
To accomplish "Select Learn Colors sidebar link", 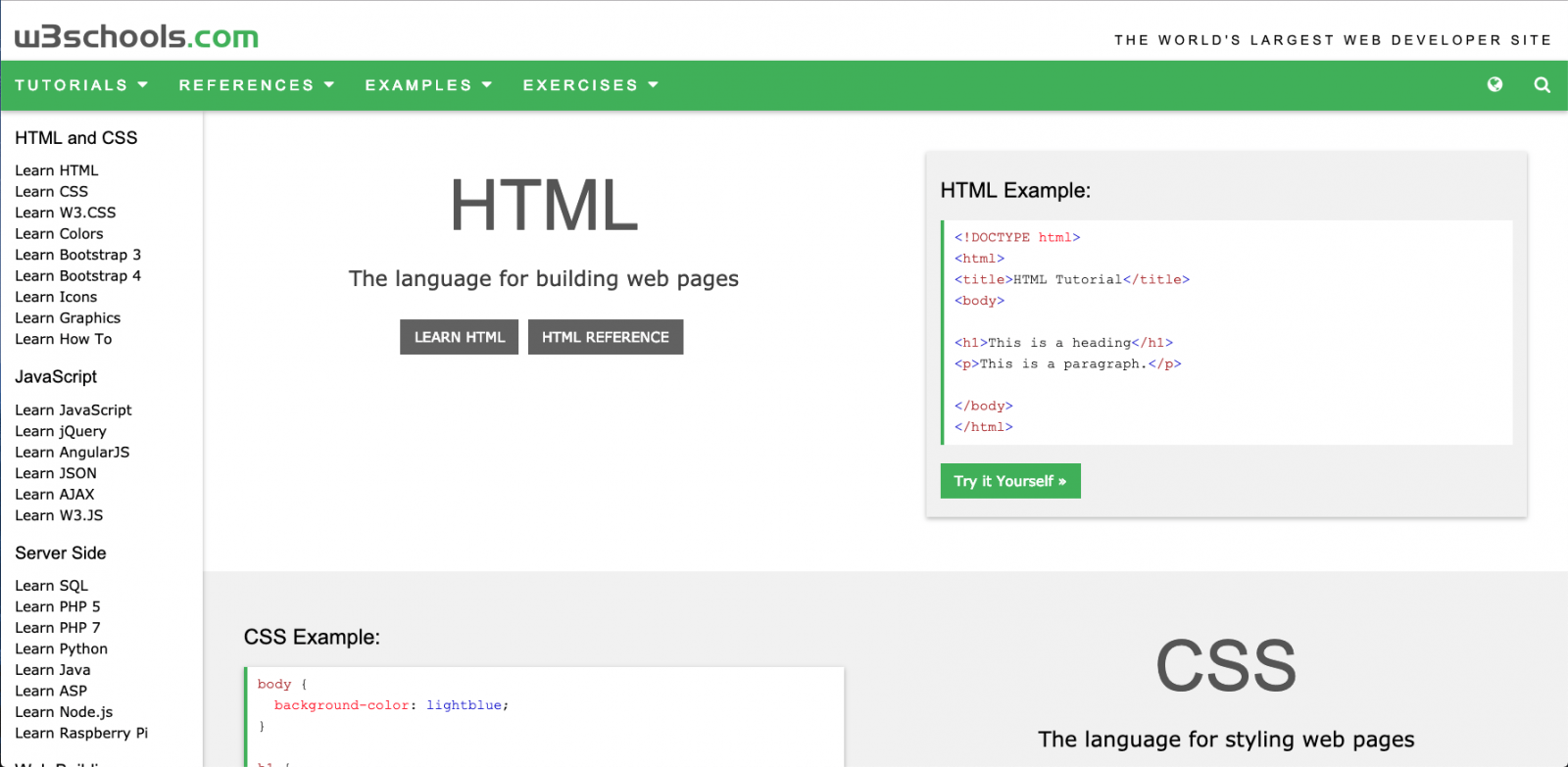I will coord(59,234).
